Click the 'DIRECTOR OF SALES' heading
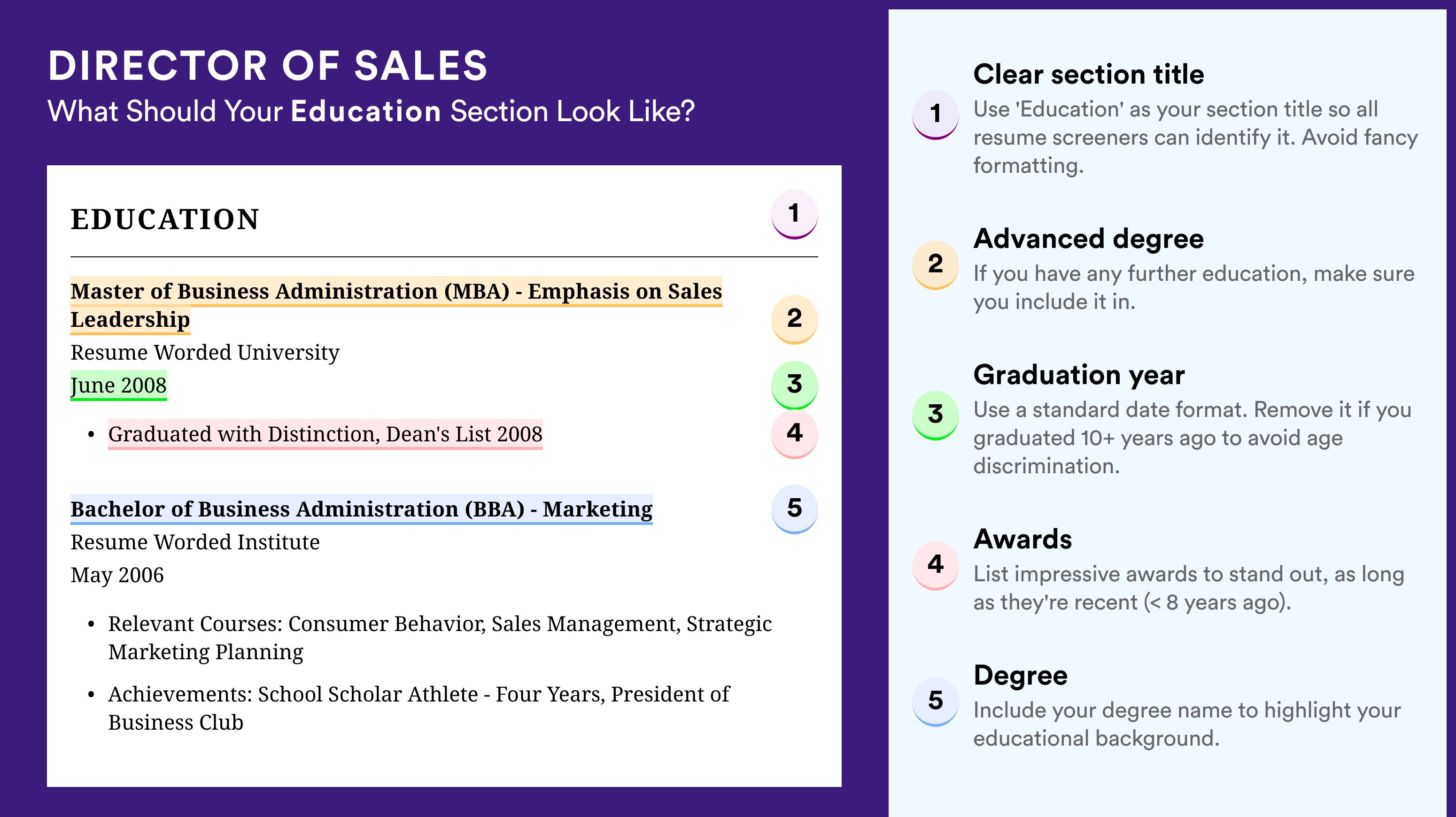 [267, 66]
